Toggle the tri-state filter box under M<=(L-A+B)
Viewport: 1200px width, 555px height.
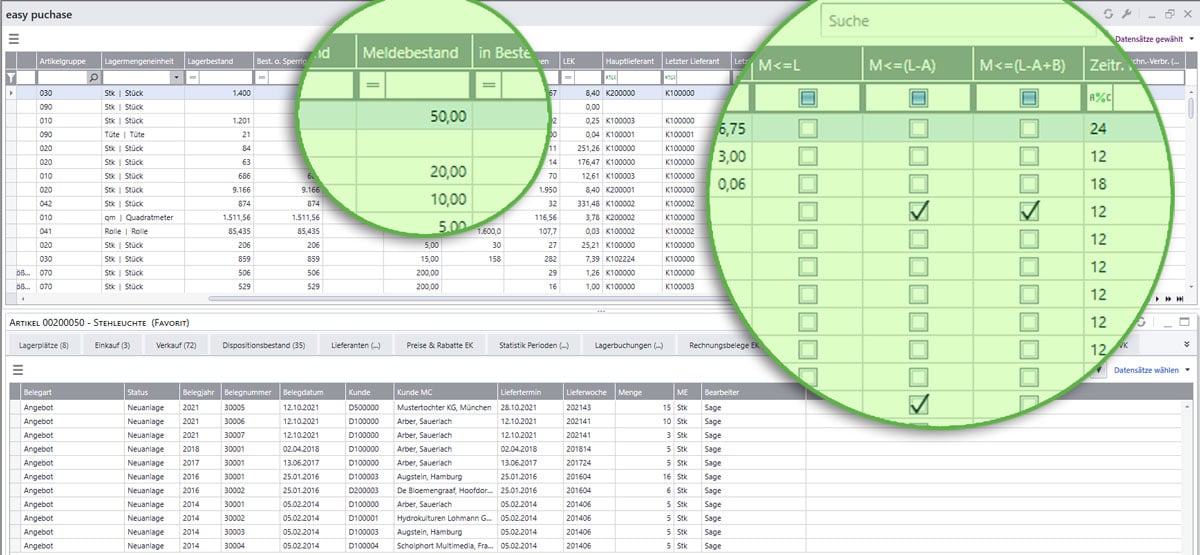(1028, 97)
